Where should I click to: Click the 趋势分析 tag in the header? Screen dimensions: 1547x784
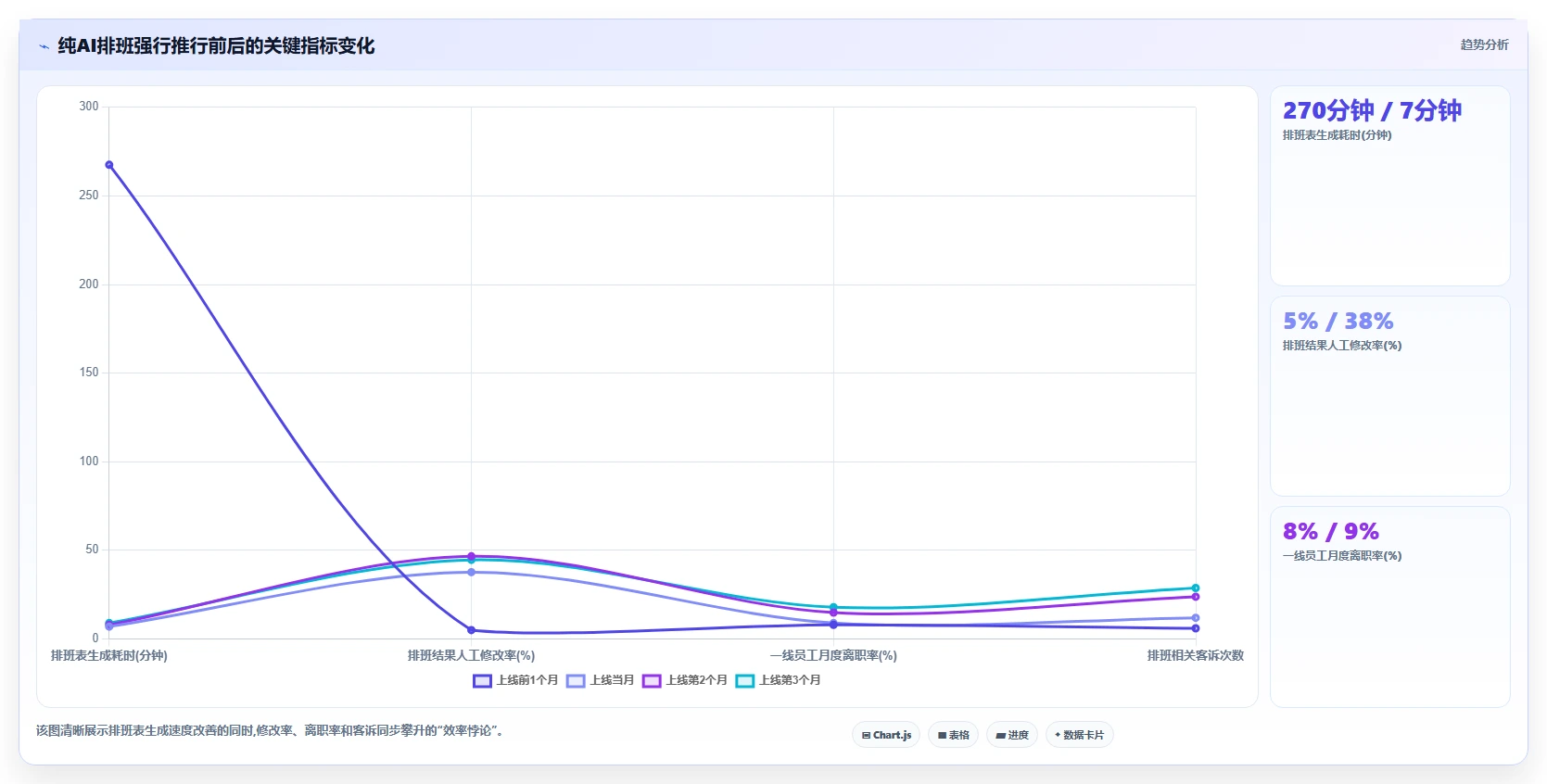[1484, 44]
